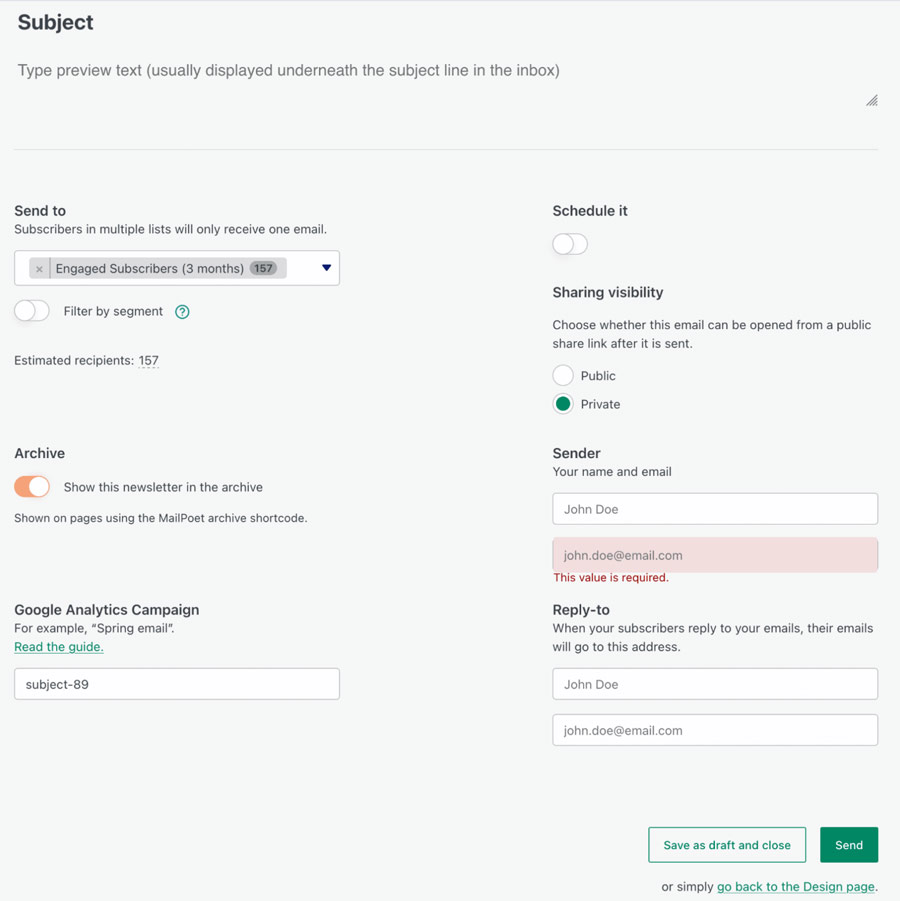Click the Reply-to email field
Image resolution: width=900 pixels, height=901 pixels.
[x=715, y=730]
